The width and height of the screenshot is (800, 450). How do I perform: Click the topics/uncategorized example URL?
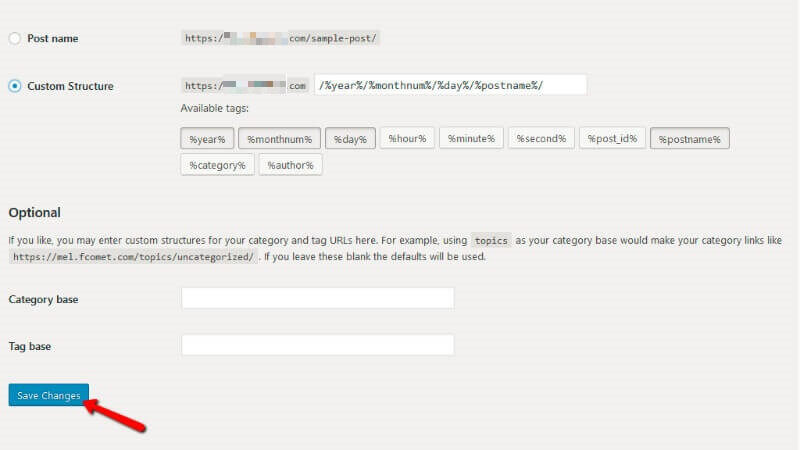click(133, 257)
